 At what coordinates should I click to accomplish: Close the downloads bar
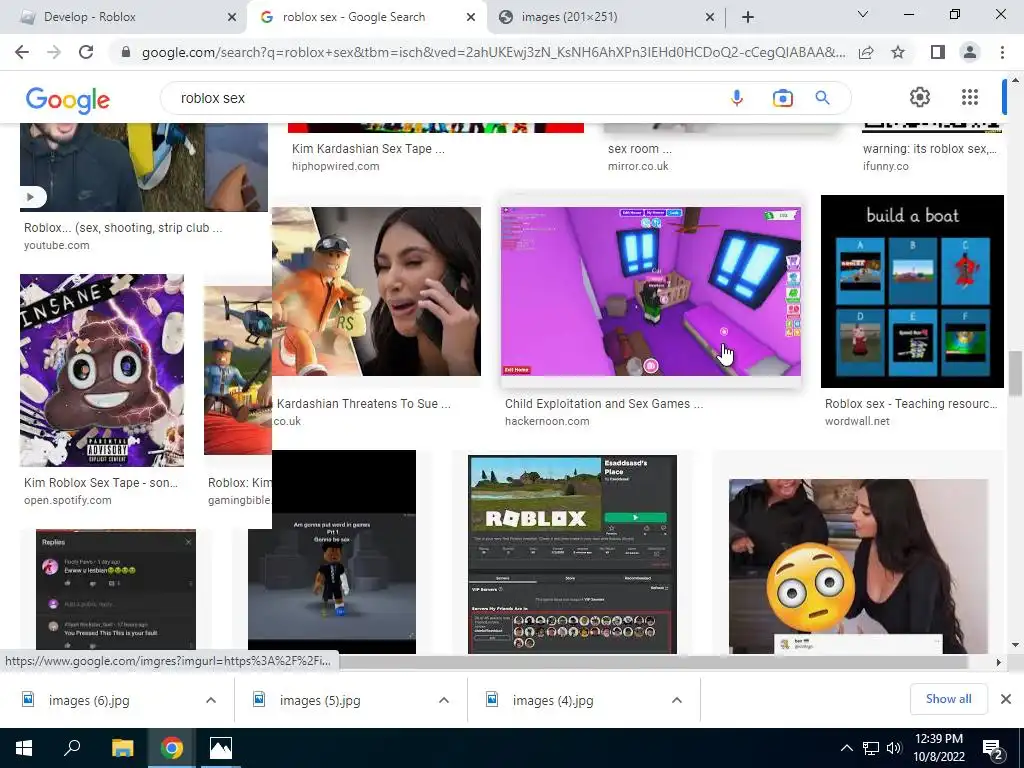pos(1006,699)
